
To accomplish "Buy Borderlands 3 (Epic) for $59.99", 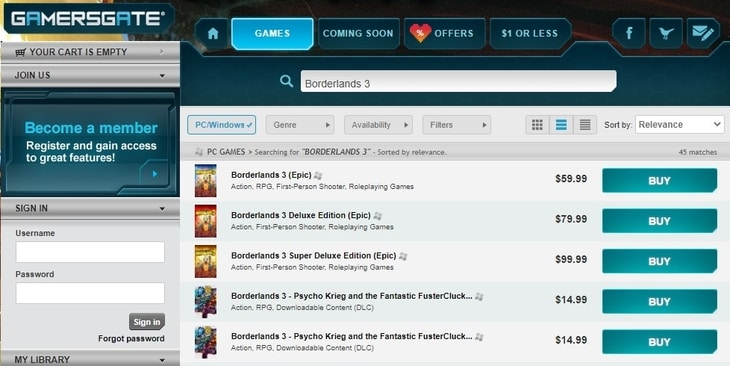I will tap(659, 181).
